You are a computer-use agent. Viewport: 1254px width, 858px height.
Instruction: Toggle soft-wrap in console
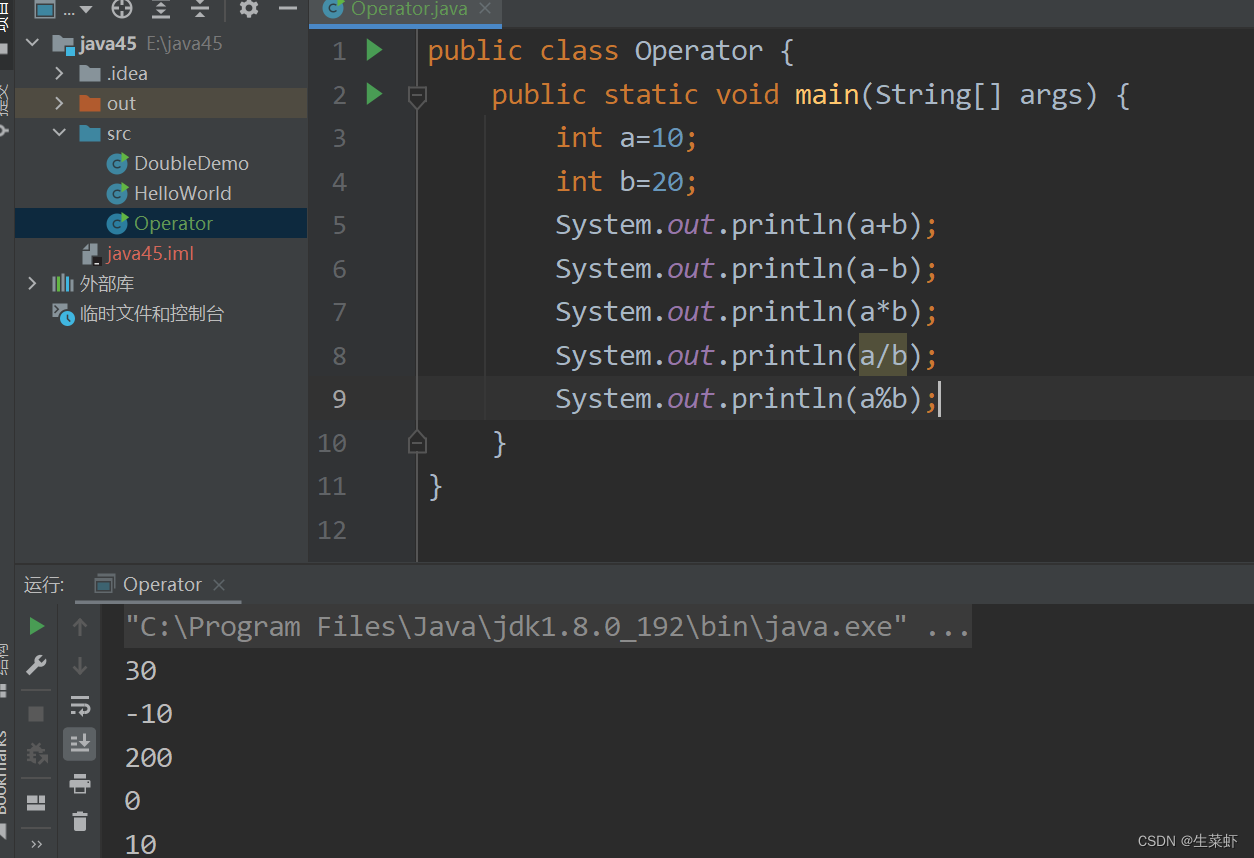click(80, 705)
